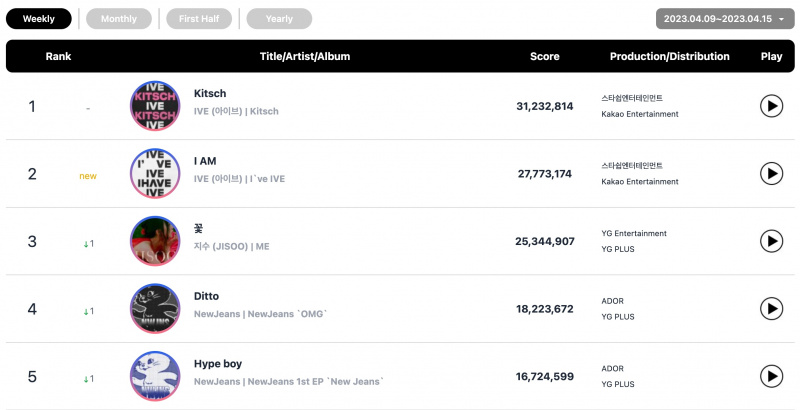Switch to the Monthly chart tab
This screenshot has height=410, width=800.
[x=119, y=19]
